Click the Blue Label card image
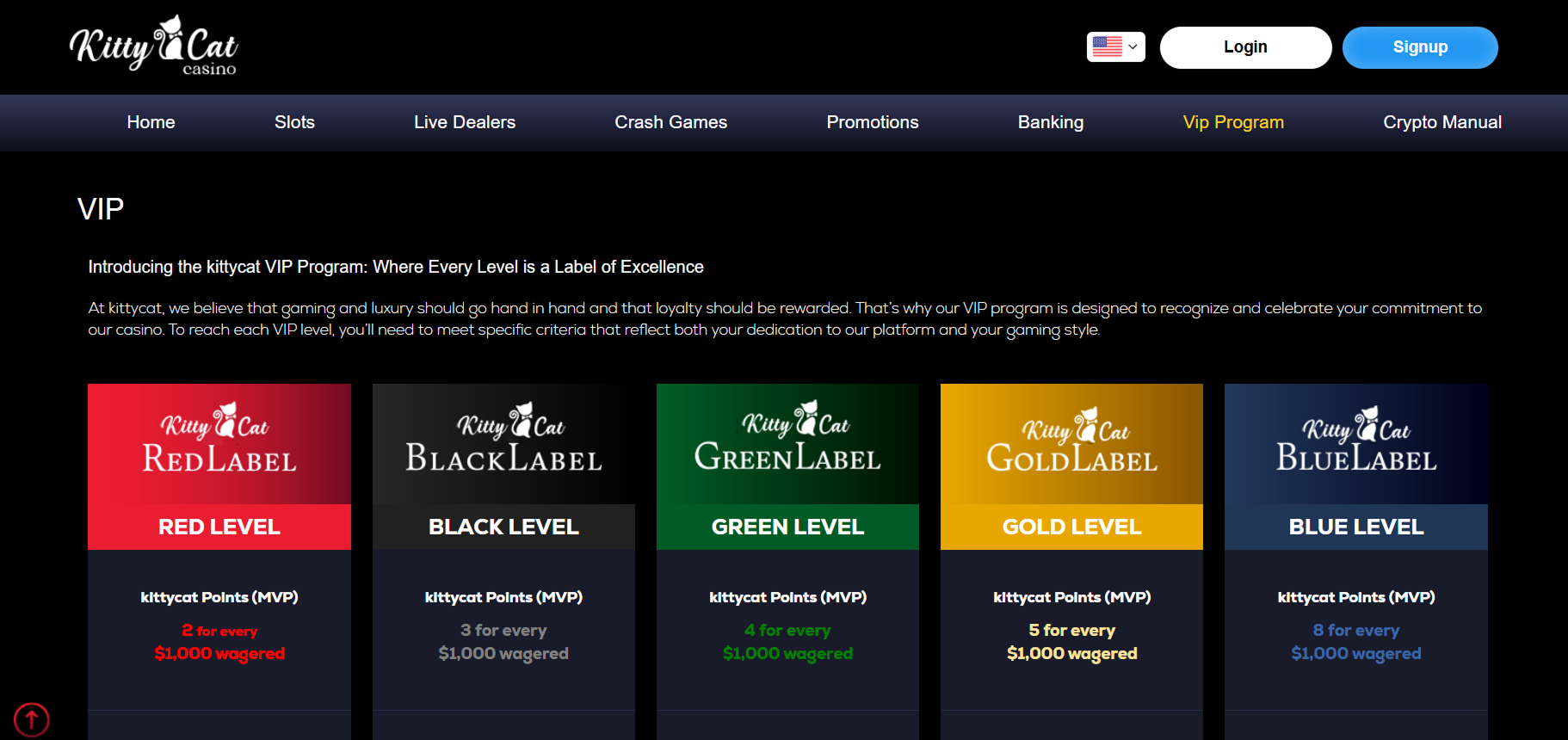The image size is (1568, 740). point(1355,441)
